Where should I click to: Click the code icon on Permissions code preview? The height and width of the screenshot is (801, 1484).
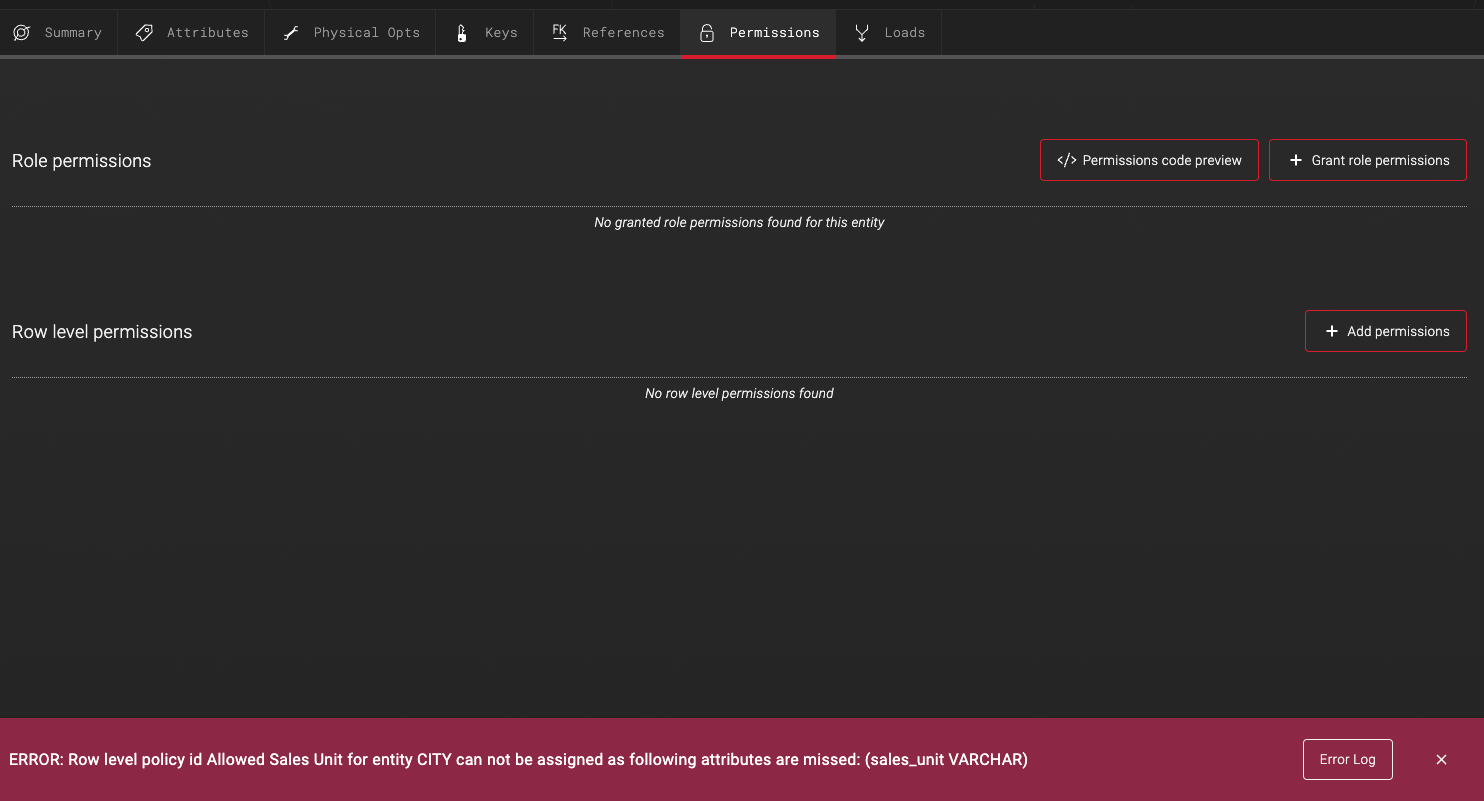[1067, 159]
